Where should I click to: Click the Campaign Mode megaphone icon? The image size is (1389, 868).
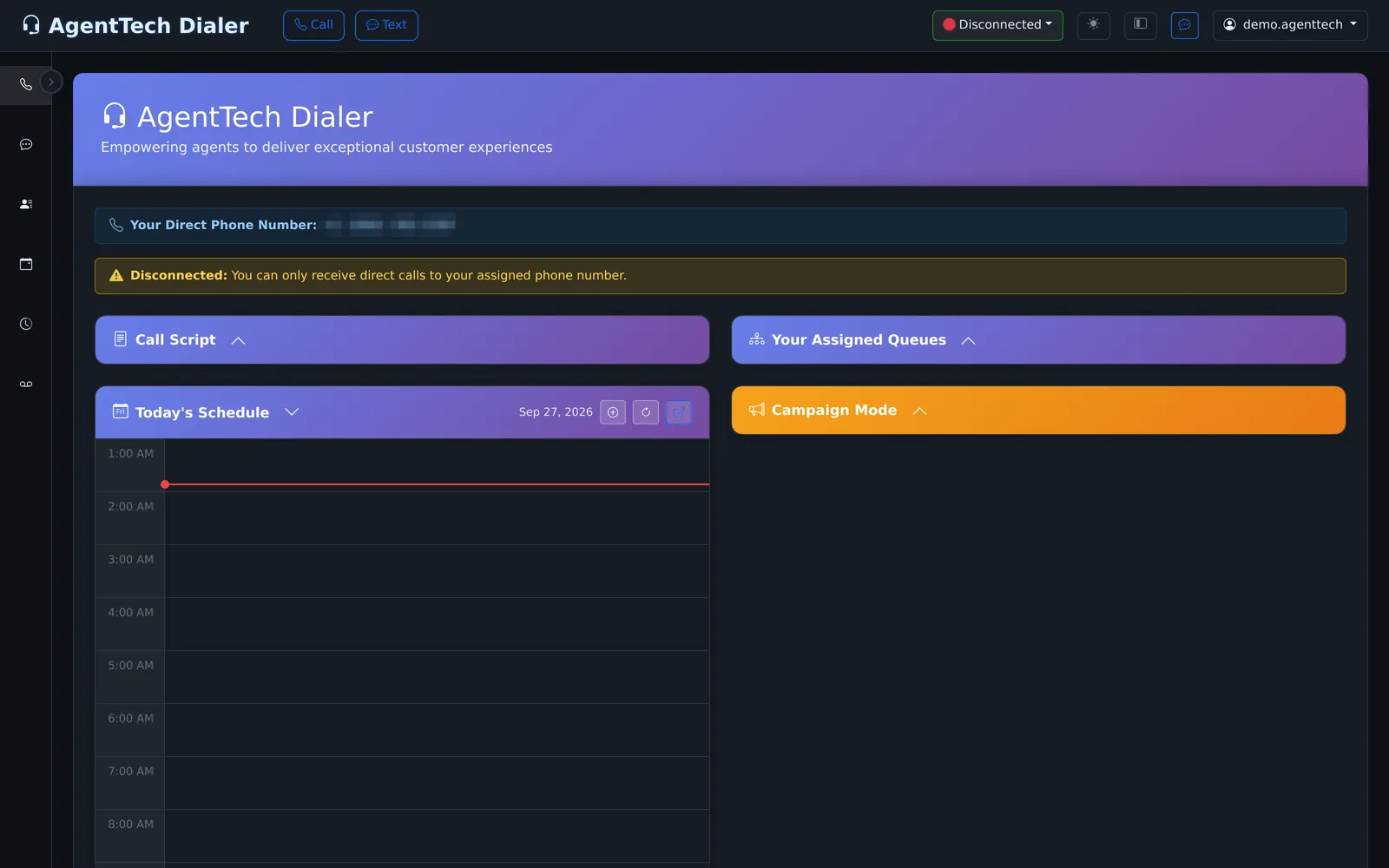coord(757,410)
